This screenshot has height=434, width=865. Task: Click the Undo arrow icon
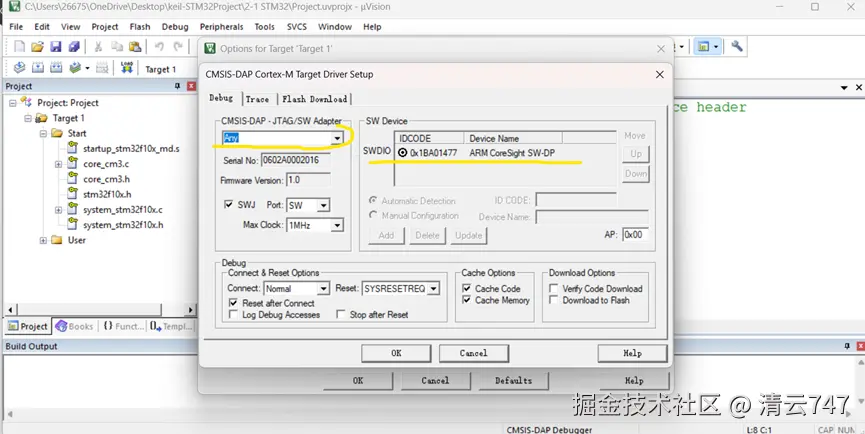click(159, 47)
